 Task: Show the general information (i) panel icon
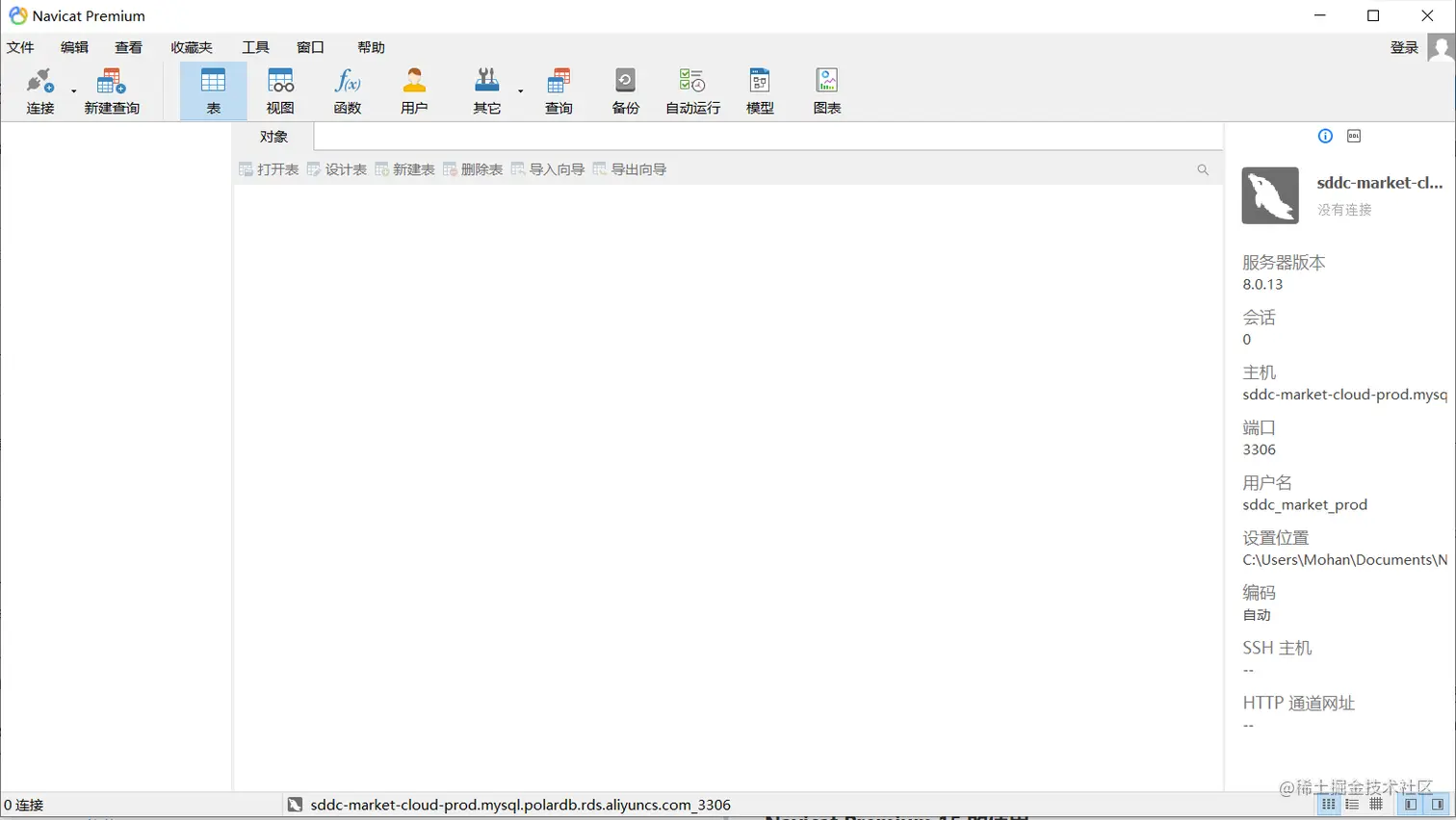(x=1325, y=136)
